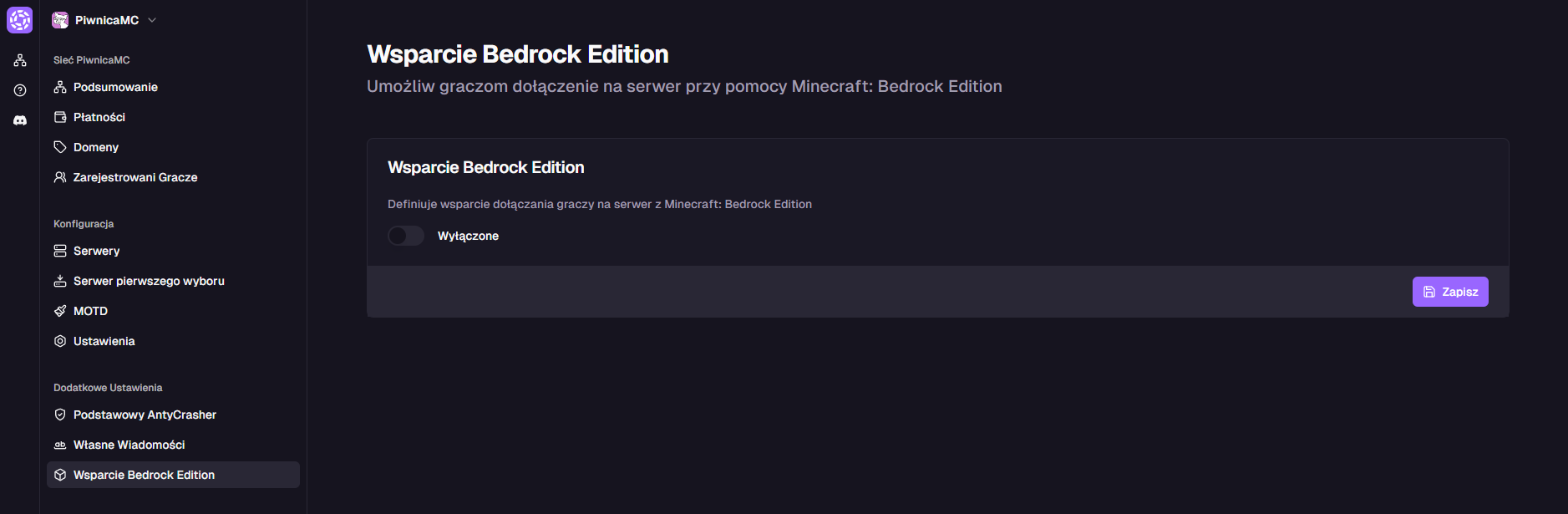Click the Wyłączone status label

(x=468, y=236)
